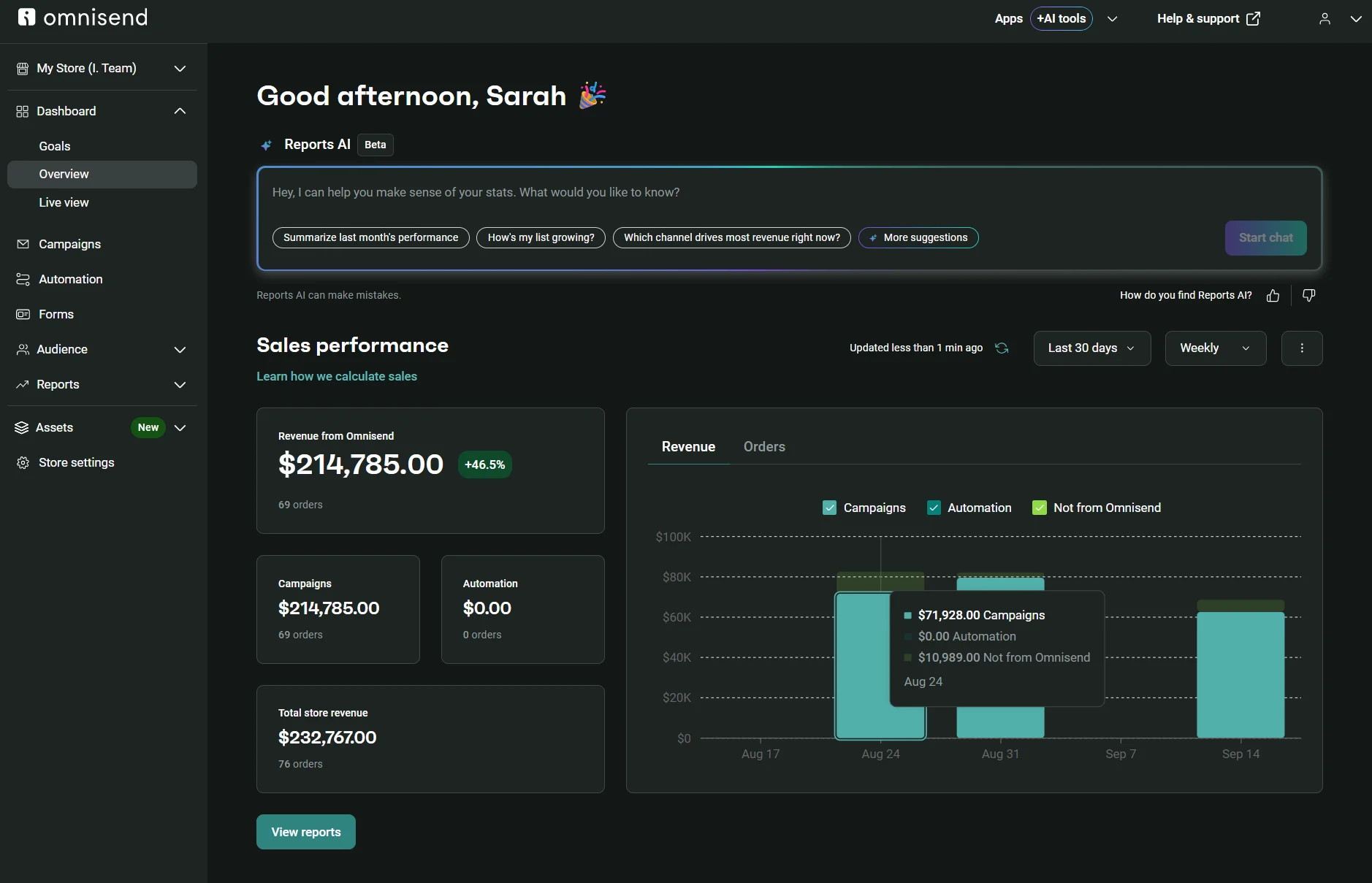Viewport: 1372px width, 883px height.
Task: Expand the Apps +AI tools dropdown chevron
Action: (1112, 19)
